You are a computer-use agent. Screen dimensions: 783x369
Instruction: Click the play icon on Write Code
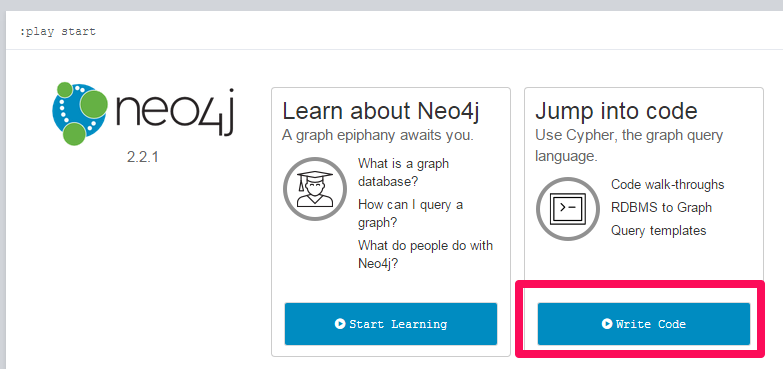pyautogui.click(x=607, y=324)
